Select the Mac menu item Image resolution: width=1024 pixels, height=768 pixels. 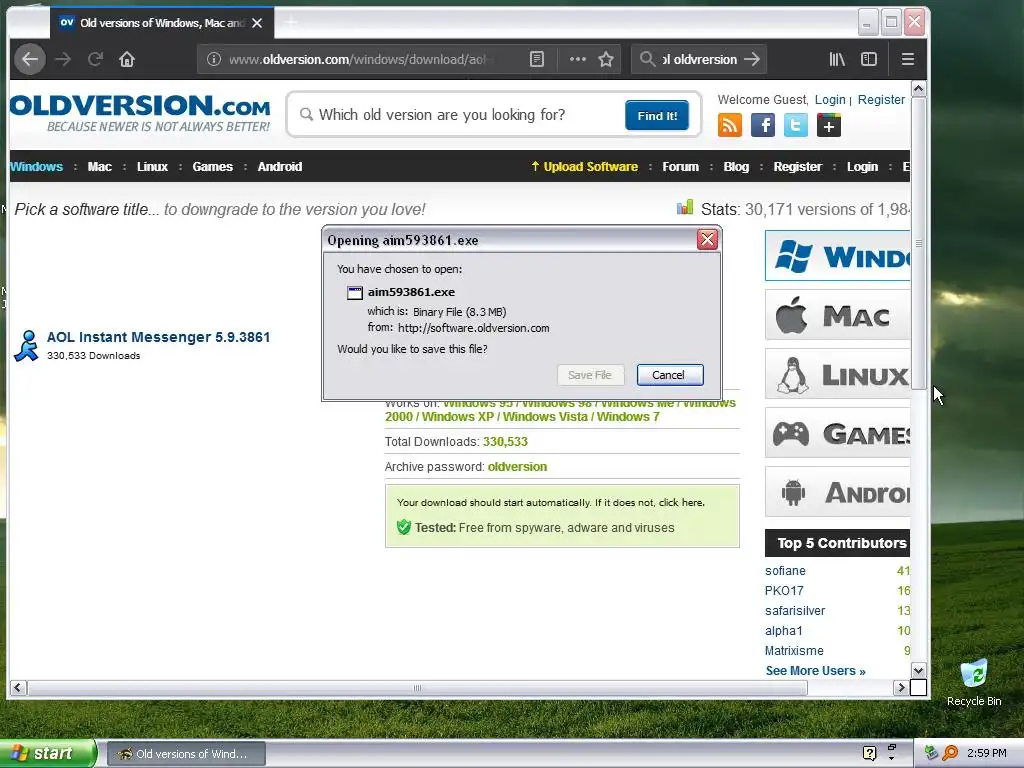100,167
